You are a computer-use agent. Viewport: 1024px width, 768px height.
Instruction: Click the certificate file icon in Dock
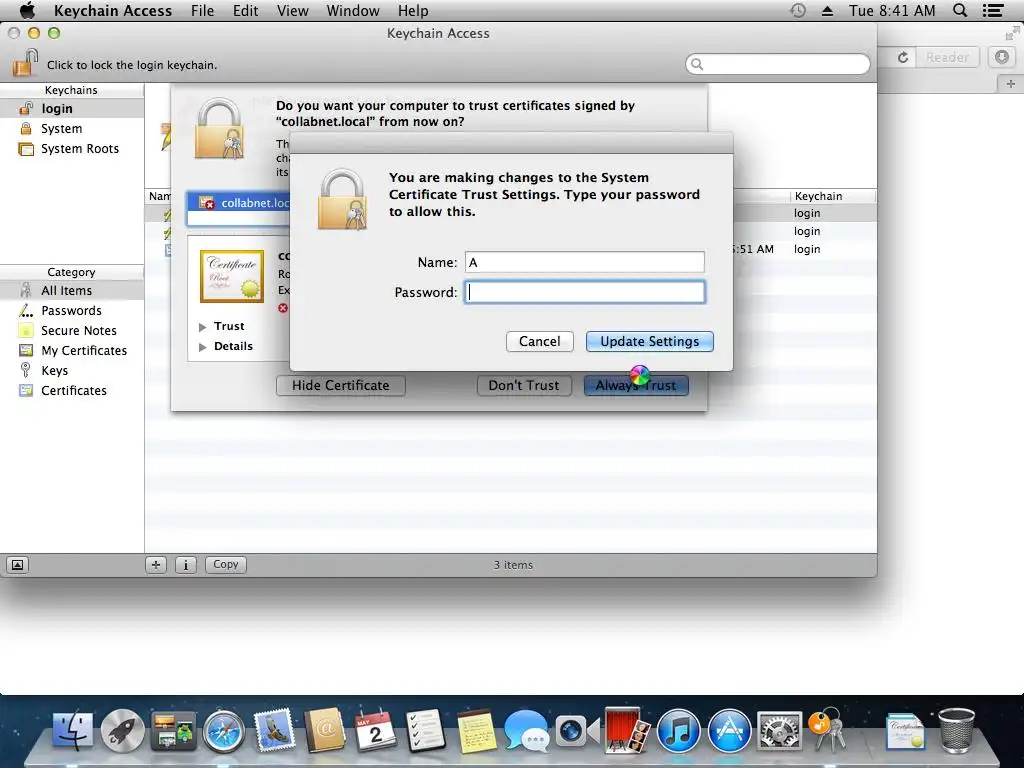pos(906,732)
